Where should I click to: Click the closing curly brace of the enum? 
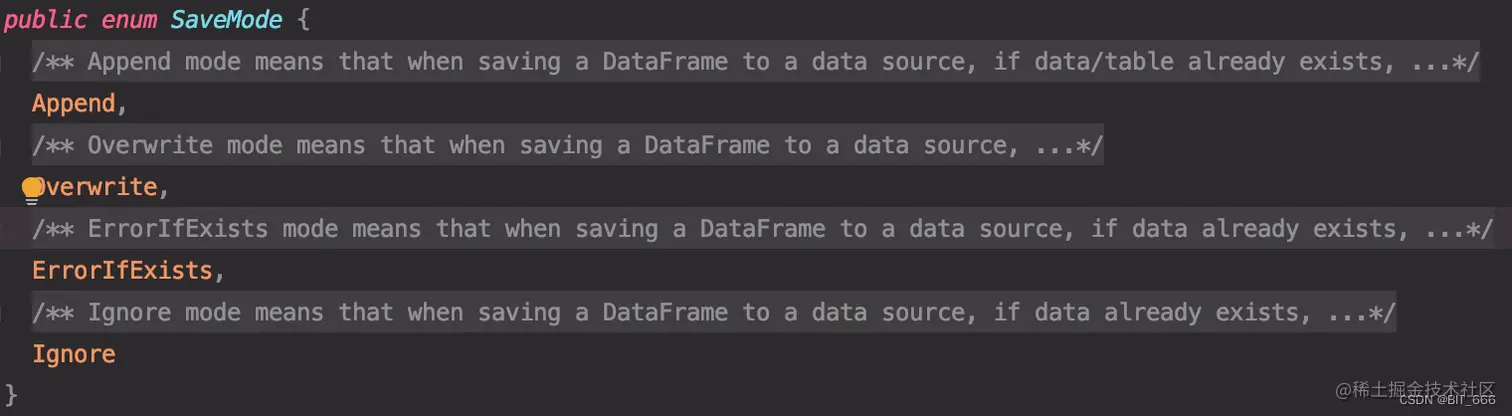11,393
